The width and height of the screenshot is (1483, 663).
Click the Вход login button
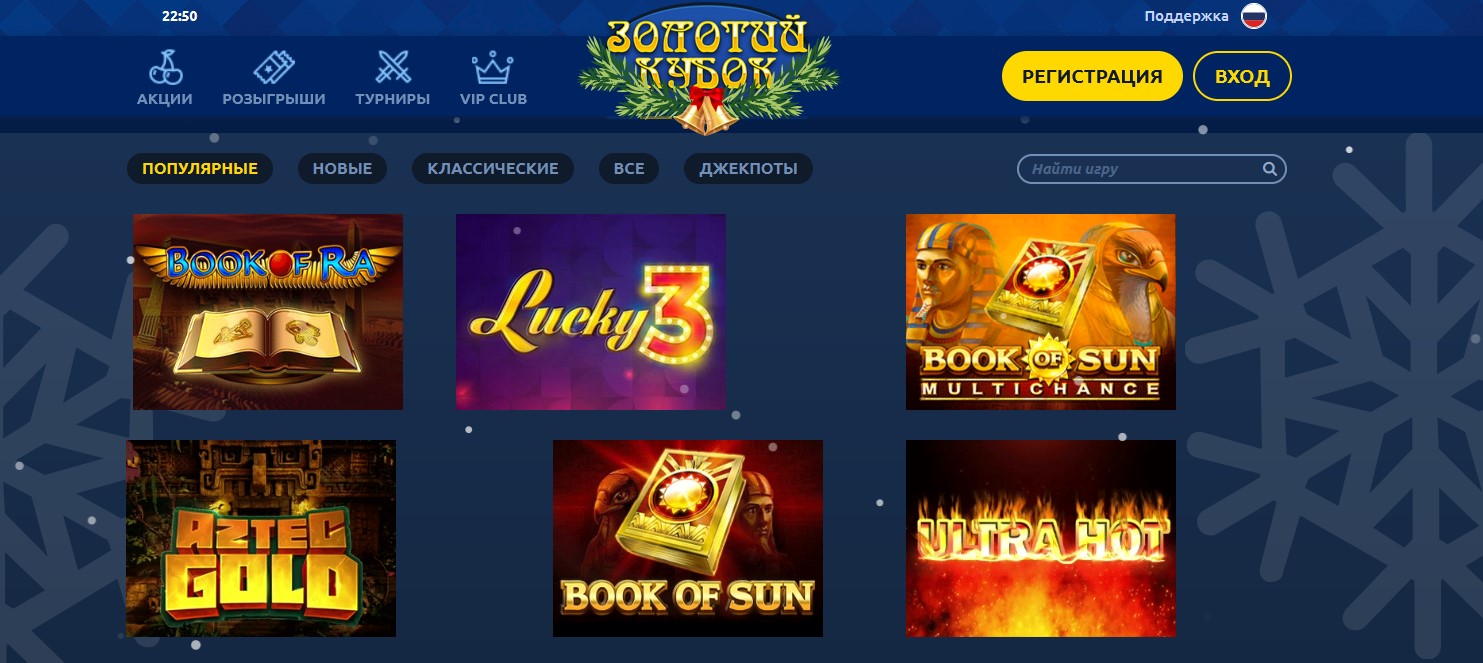[x=1242, y=77]
